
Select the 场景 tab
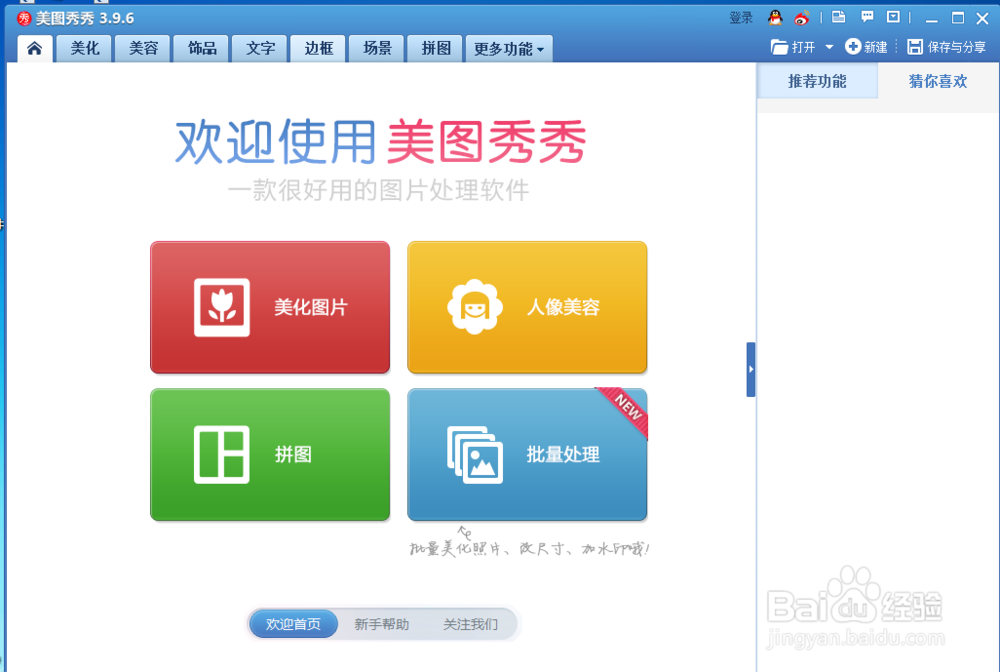(377, 48)
